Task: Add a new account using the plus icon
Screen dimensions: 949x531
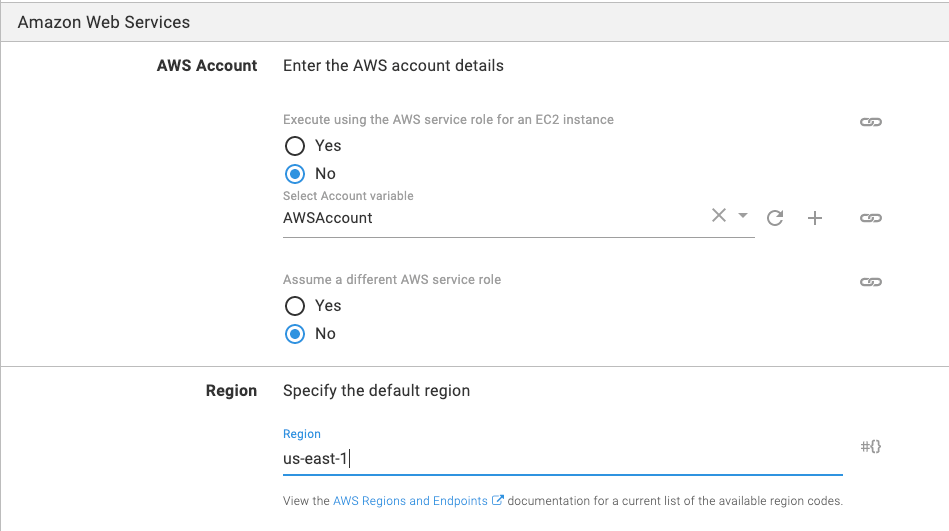Action: pos(815,218)
